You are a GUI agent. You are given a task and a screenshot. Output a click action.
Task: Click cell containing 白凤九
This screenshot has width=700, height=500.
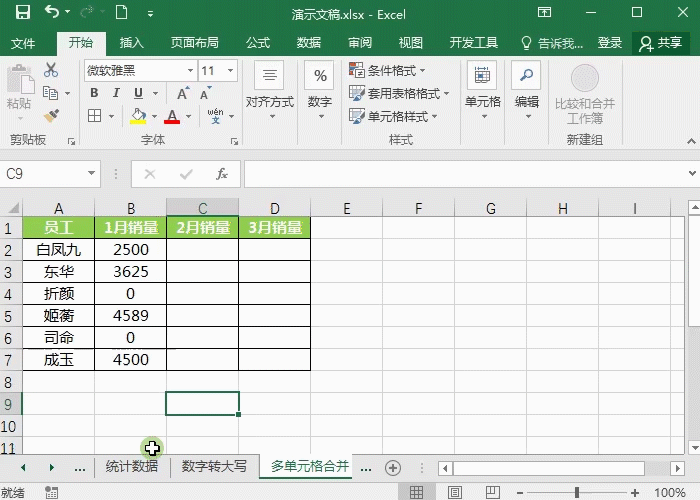[58, 250]
